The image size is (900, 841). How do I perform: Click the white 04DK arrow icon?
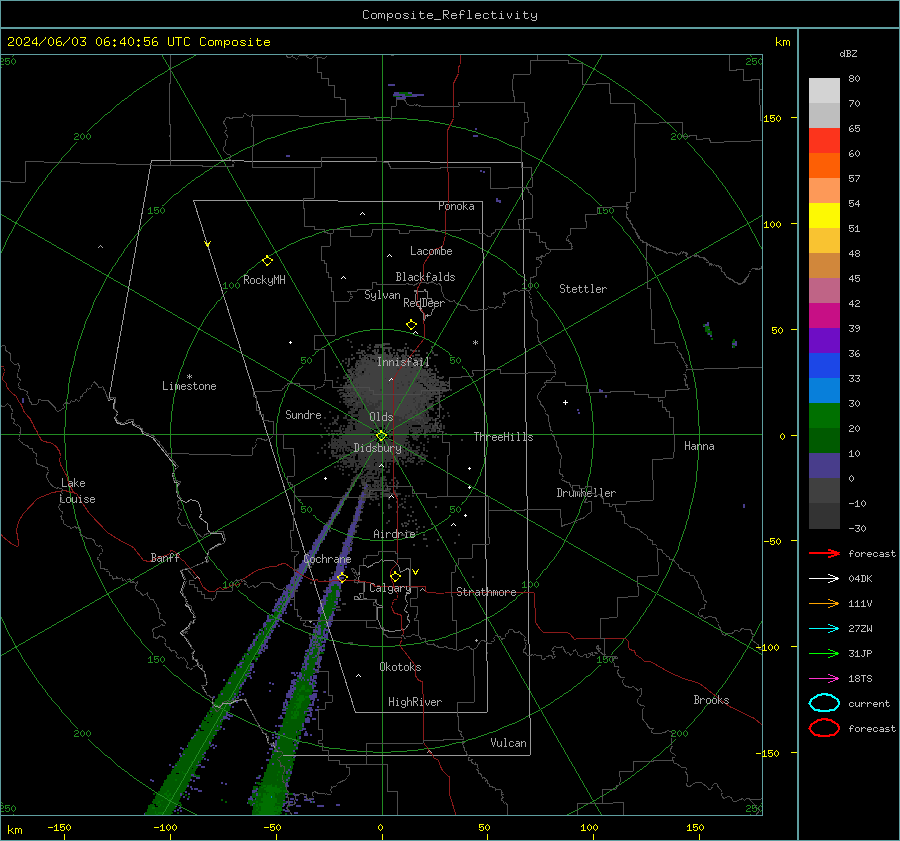[824, 578]
